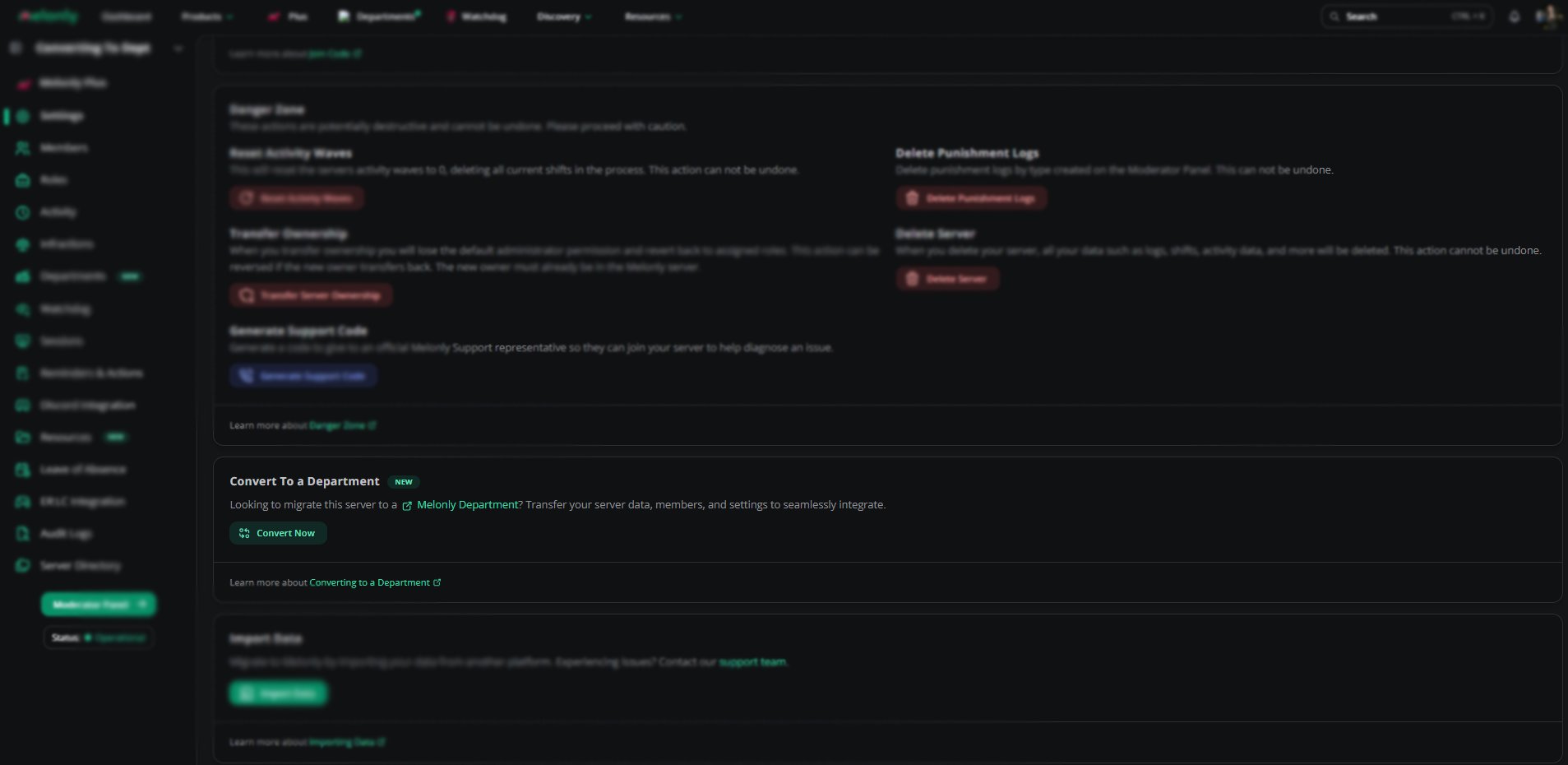Open the Leave of Absence sidebar icon
Image resolution: width=1568 pixels, height=765 pixels.
point(23,470)
